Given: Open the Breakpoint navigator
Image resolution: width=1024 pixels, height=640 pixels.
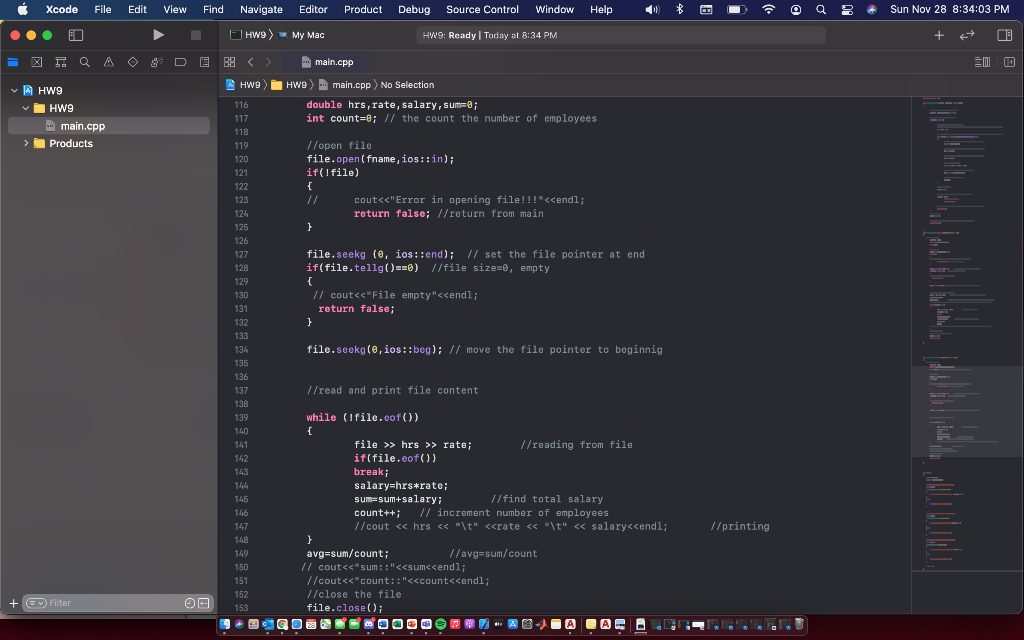Looking at the screenshot, I should click(180, 62).
